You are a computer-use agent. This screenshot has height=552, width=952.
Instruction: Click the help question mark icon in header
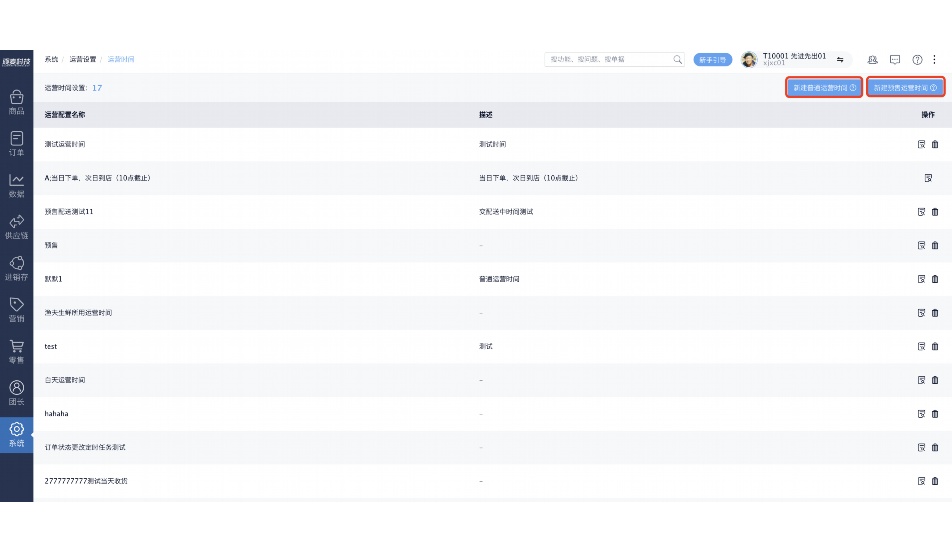(917, 60)
